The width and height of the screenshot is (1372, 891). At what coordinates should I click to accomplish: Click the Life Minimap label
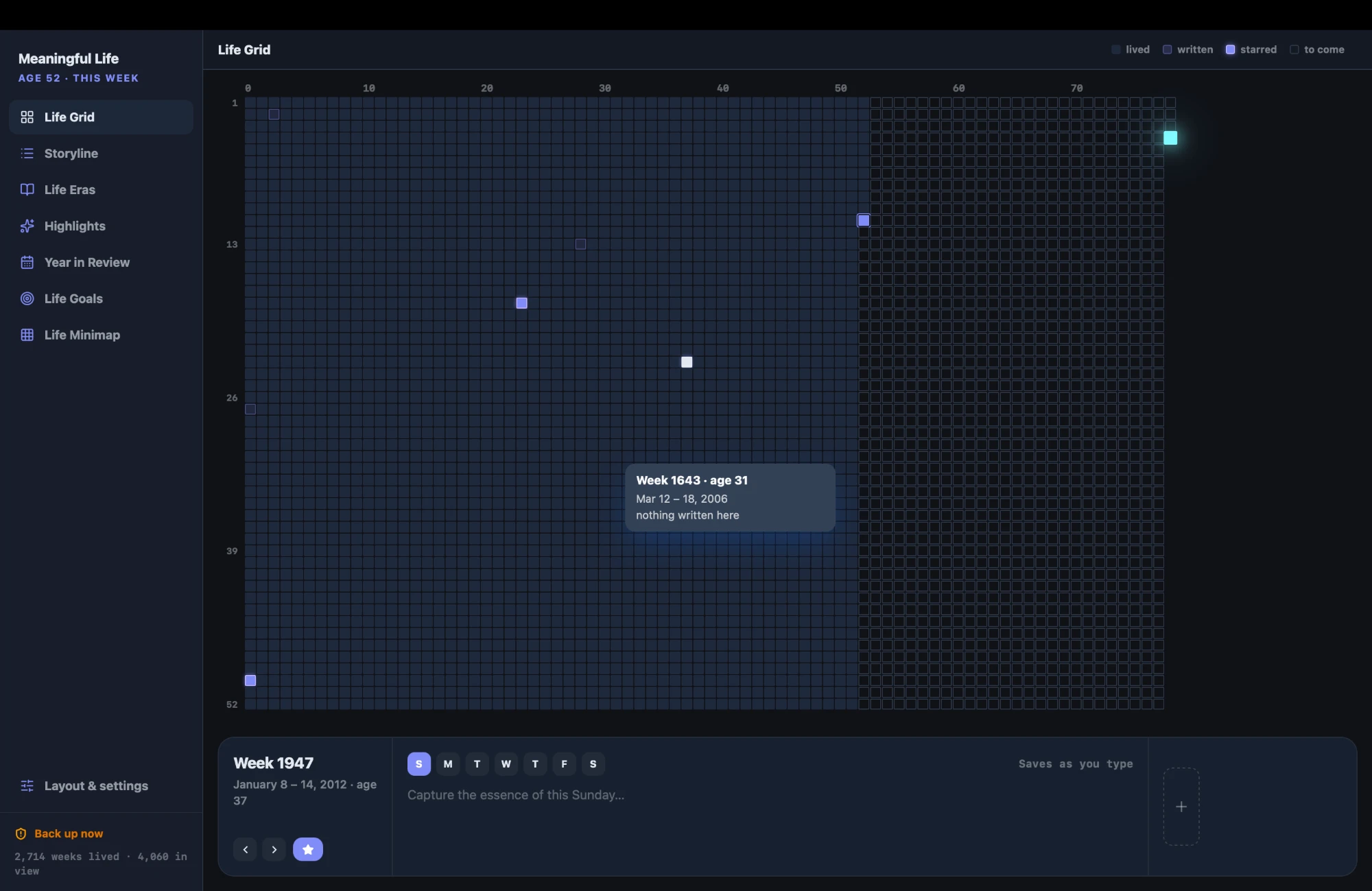pyautogui.click(x=82, y=335)
